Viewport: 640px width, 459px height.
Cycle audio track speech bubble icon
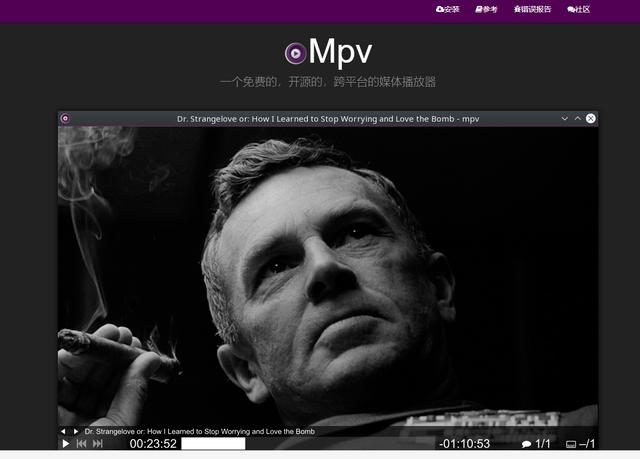coord(526,444)
